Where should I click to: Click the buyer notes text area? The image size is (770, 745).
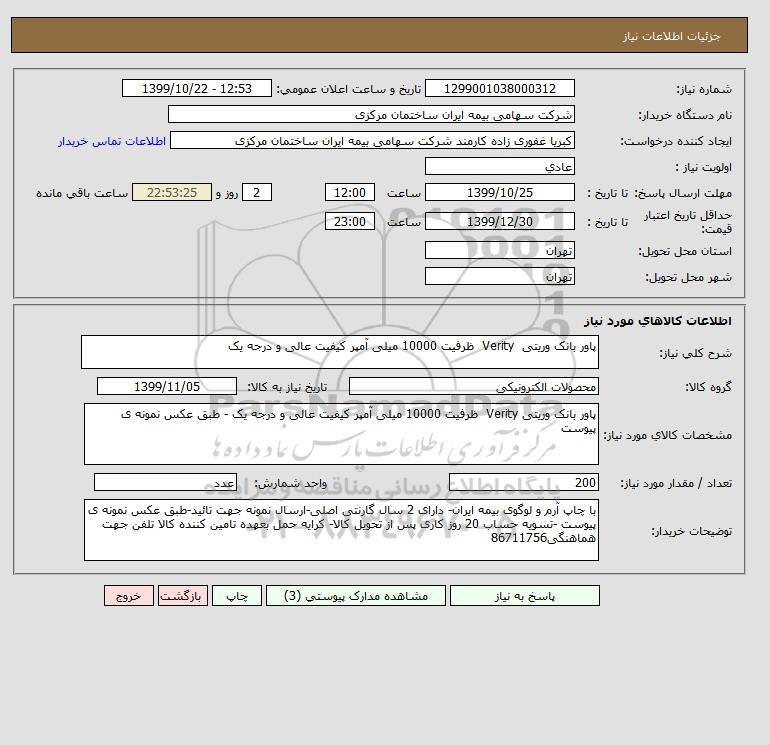341,530
